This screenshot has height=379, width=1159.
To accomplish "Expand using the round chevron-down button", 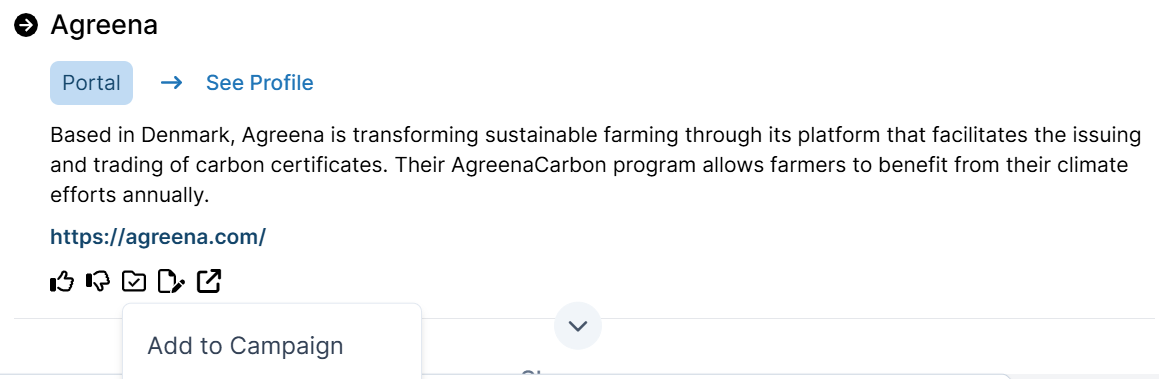I will coord(578,326).
